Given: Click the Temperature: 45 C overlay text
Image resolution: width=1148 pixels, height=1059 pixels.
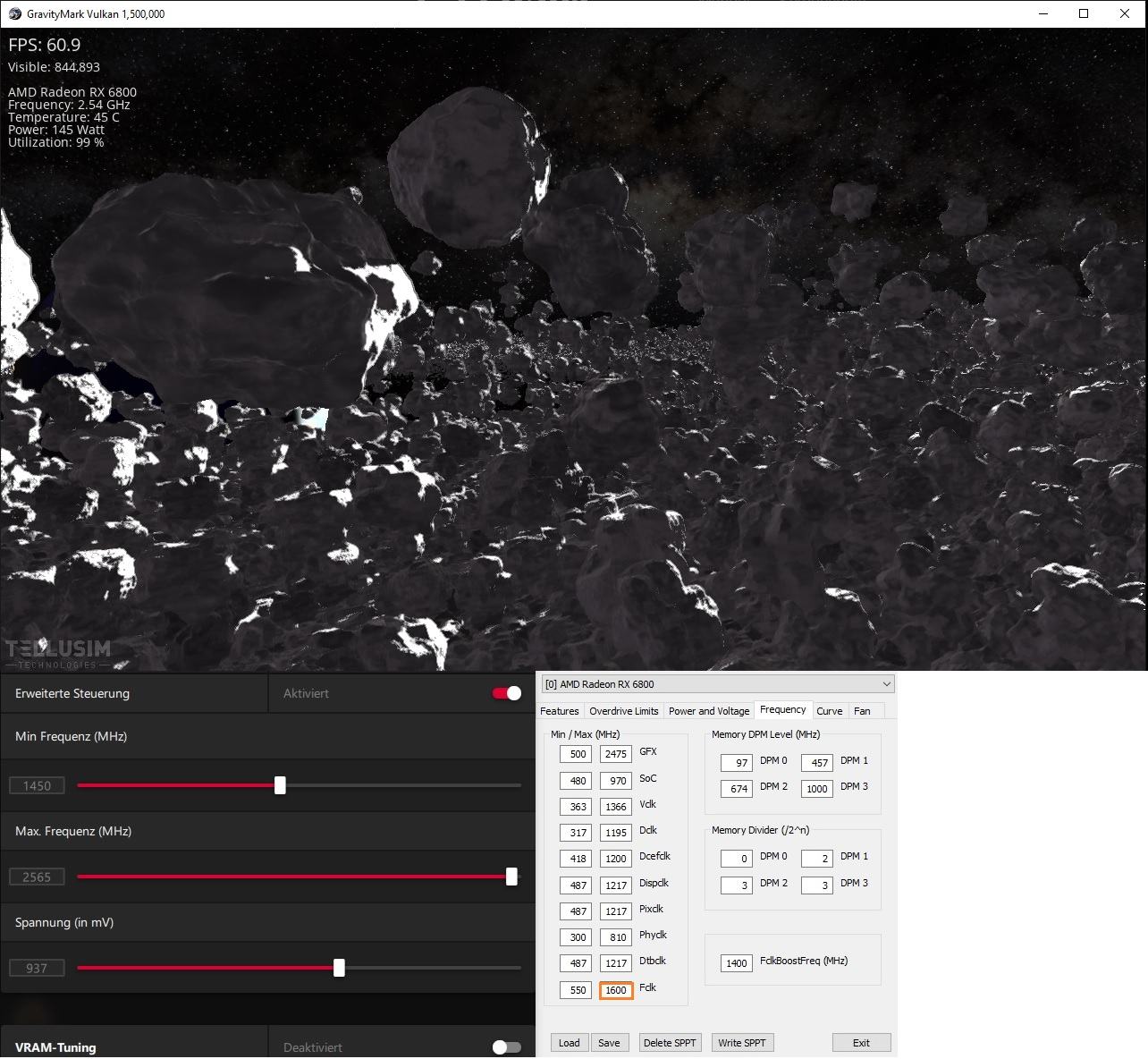Looking at the screenshot, I should point(63,117).
